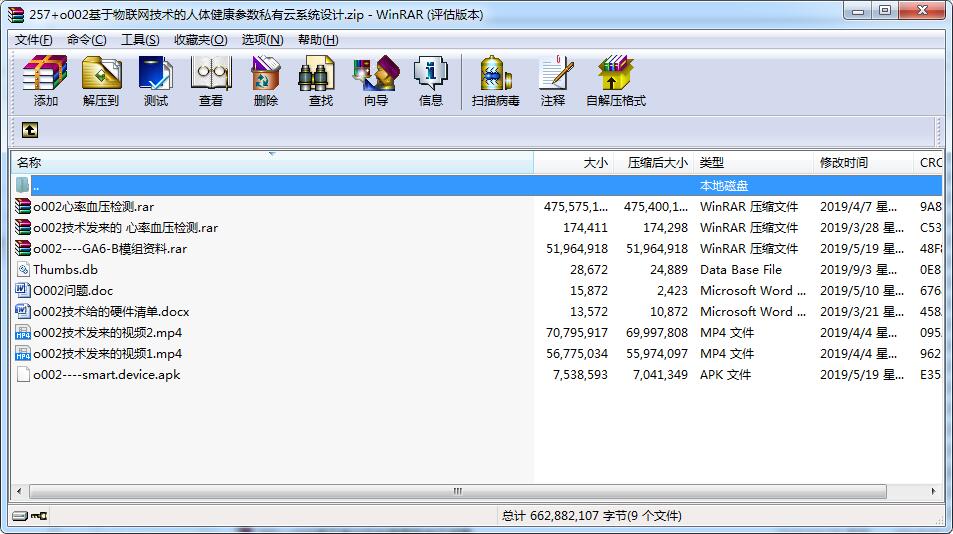Click the scrollbar right arrow

pos(934,491)
